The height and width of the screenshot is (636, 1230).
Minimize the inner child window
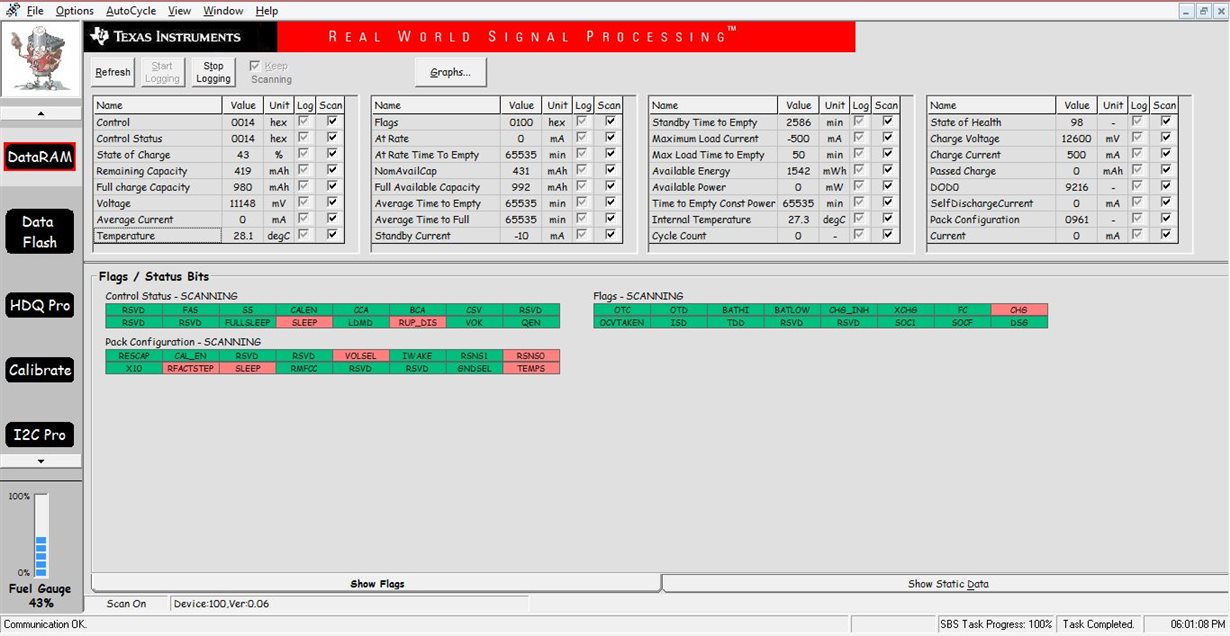pyautogui.click(x=1186, y=10)
